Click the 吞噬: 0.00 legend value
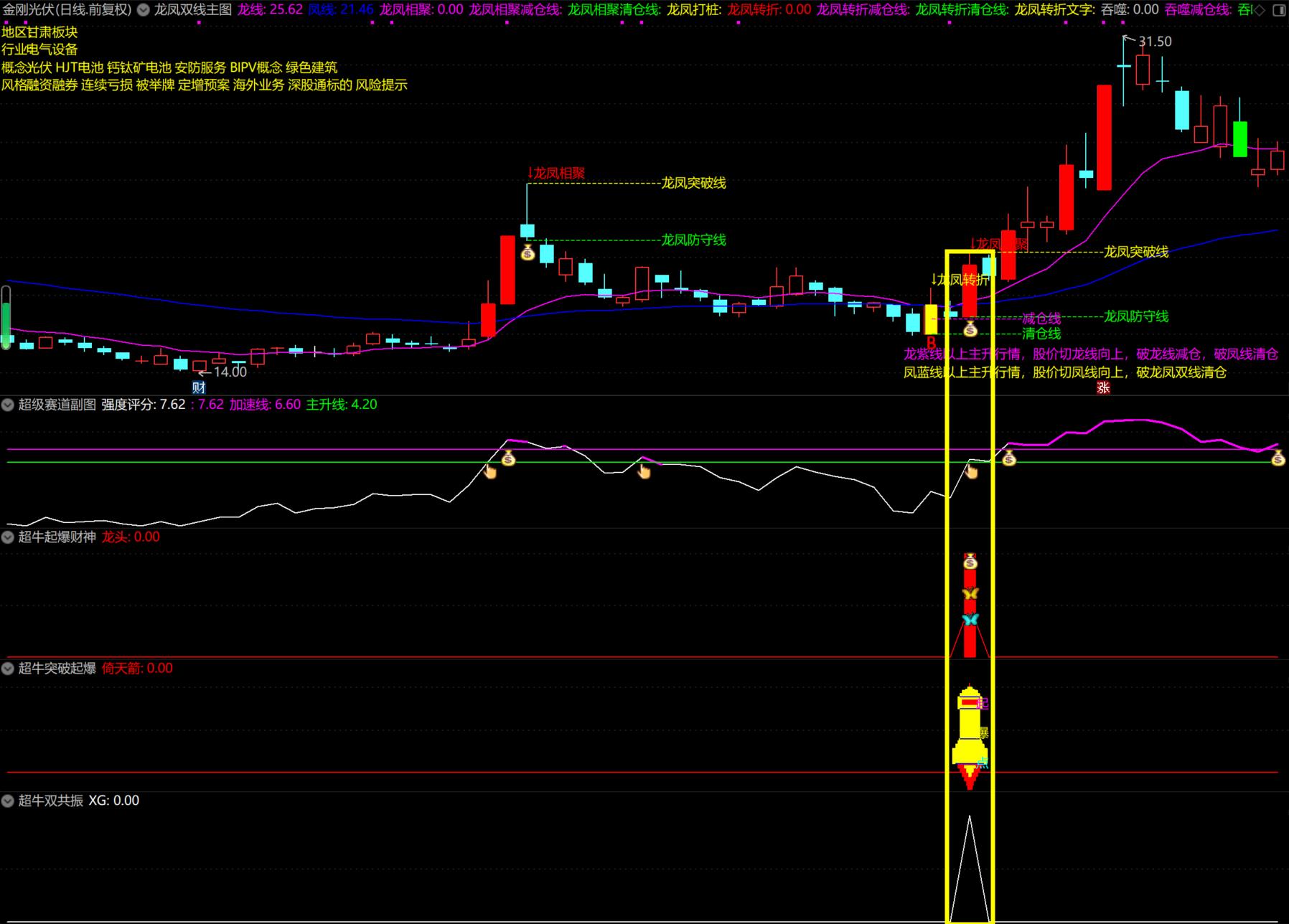The image size is (1289, 924). pyautogui.click(x=1130, y=9)
